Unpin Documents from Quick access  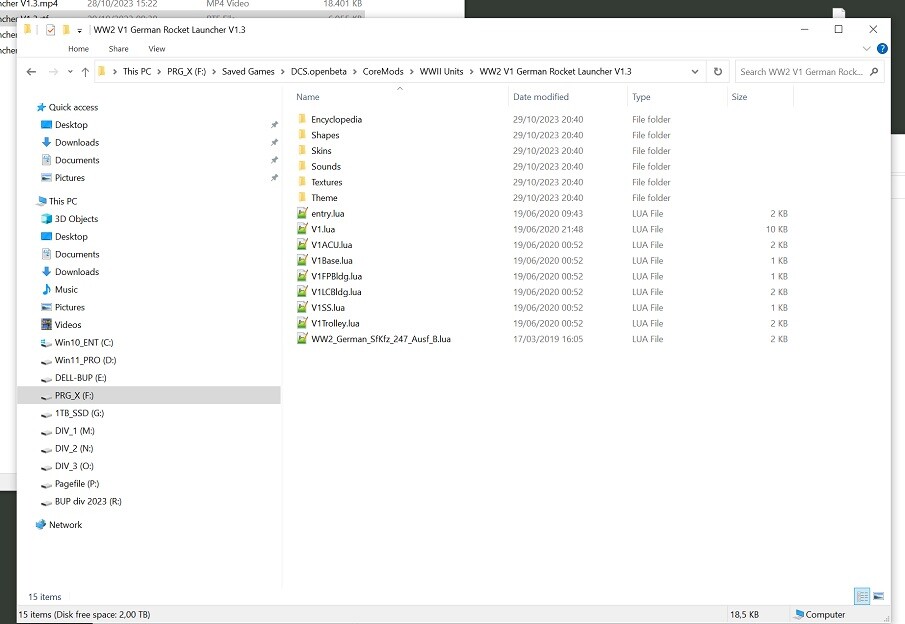coord(274,160)
